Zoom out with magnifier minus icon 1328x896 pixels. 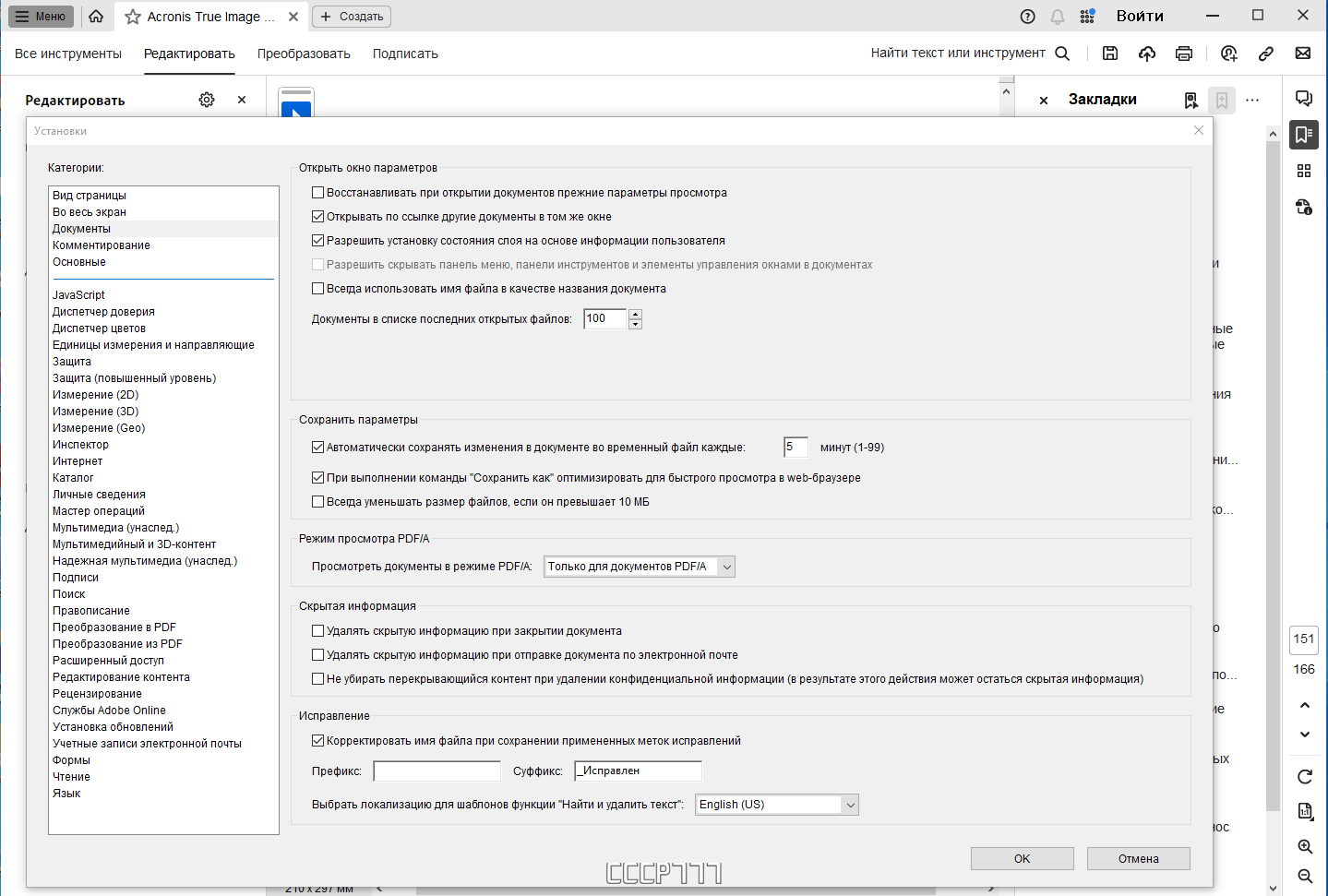point(1305,876)
